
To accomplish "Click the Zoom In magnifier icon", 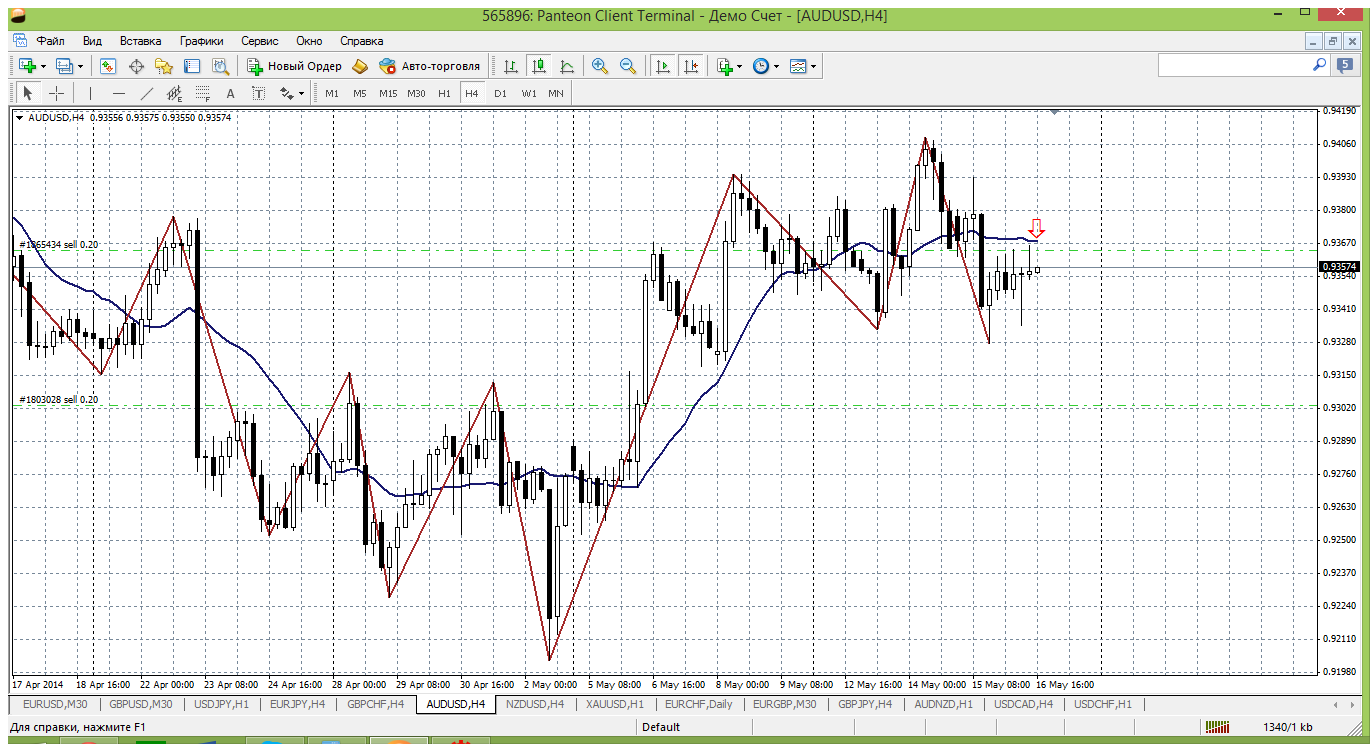I will (600, 66).
